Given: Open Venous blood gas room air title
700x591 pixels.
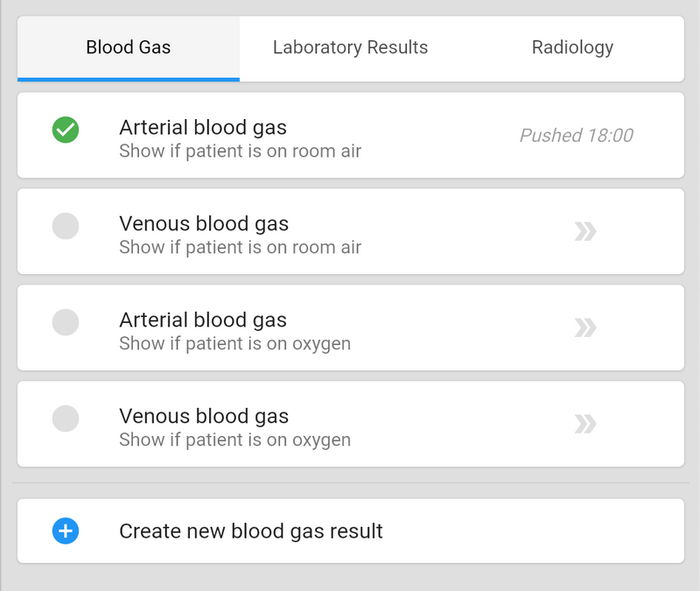Looking at the screenshot, I should (x=204, y=223).
